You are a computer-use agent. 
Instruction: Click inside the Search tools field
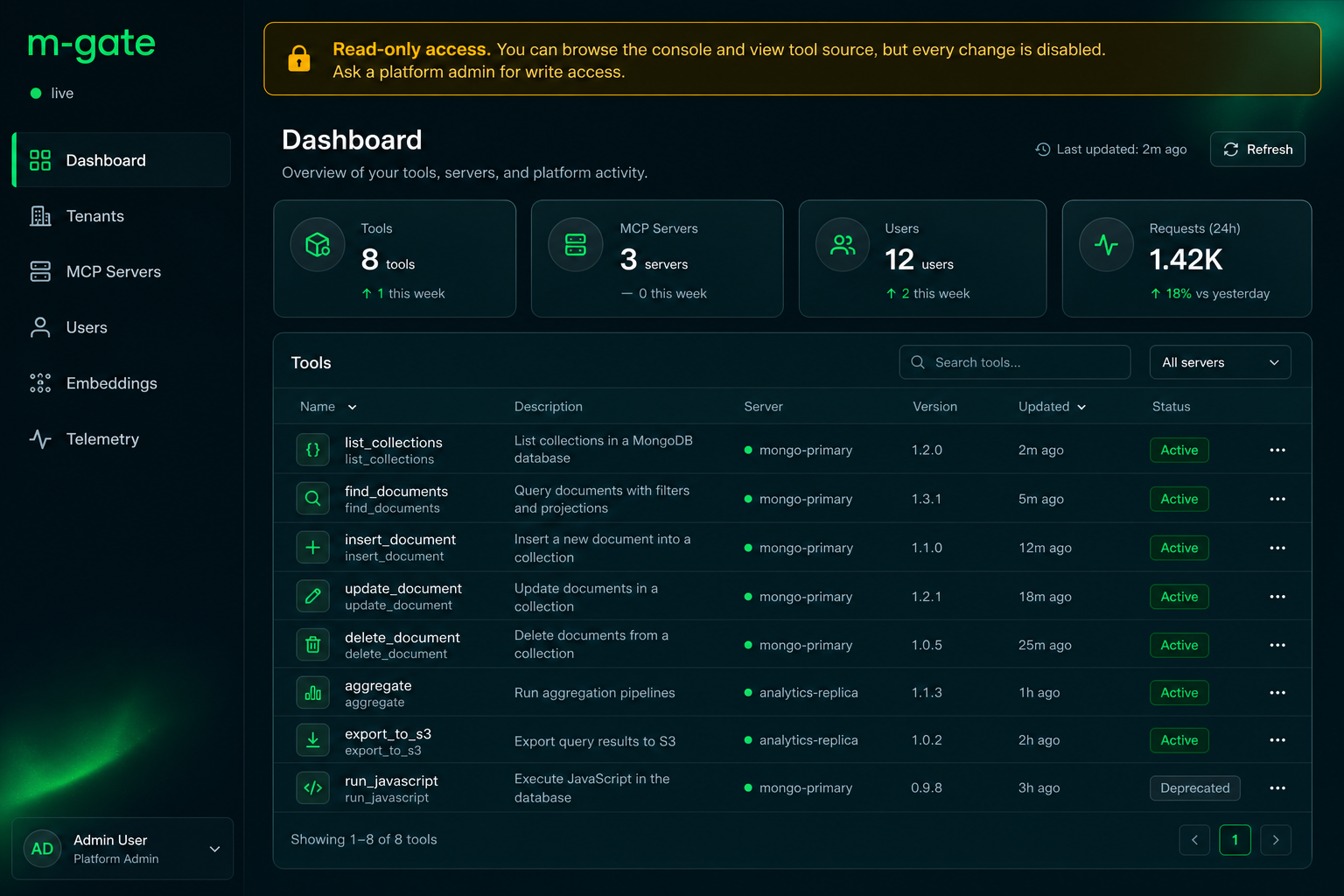[x=1015, y=362]
